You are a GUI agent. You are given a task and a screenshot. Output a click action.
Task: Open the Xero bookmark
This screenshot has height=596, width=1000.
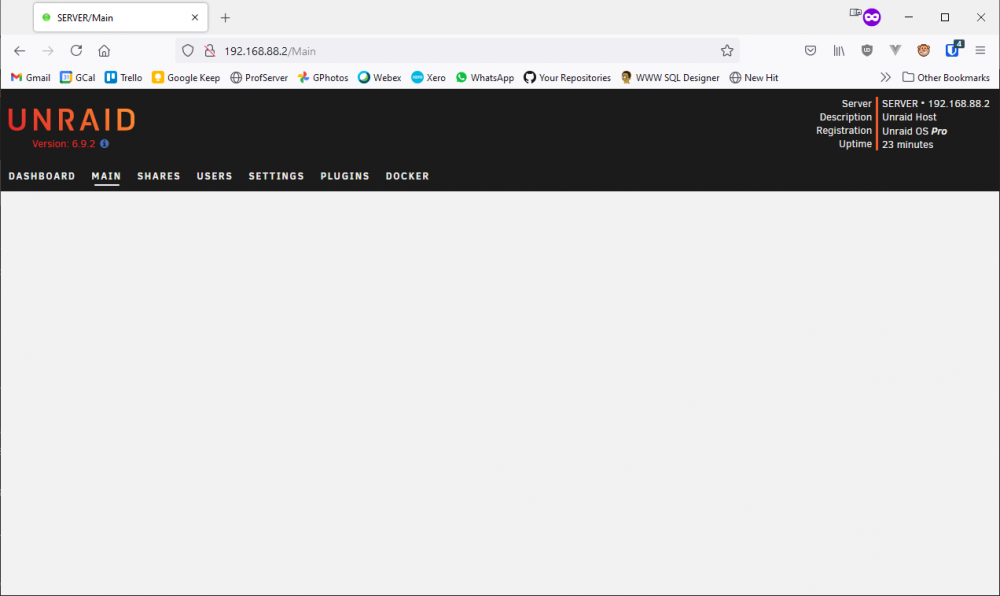tap(429, 78)
